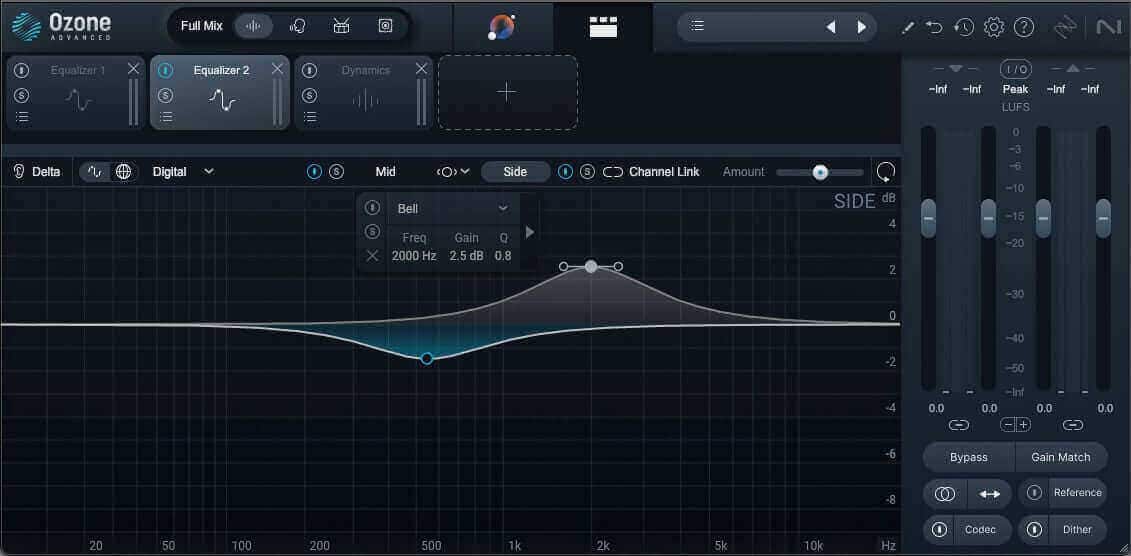Add a new module with plus slot
Screen dimensions: 1131x556
click(508, 92)
